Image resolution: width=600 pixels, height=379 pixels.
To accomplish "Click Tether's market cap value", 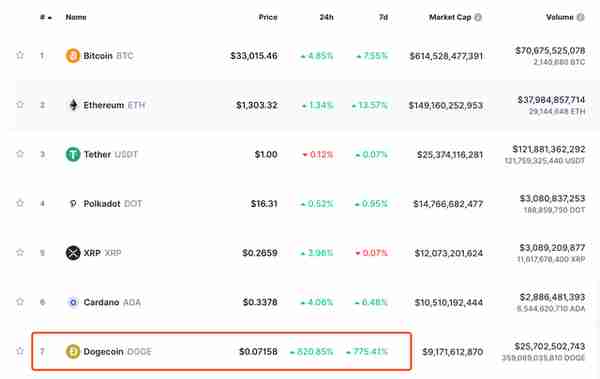I will pyautogui.click(x=450, y=155).
